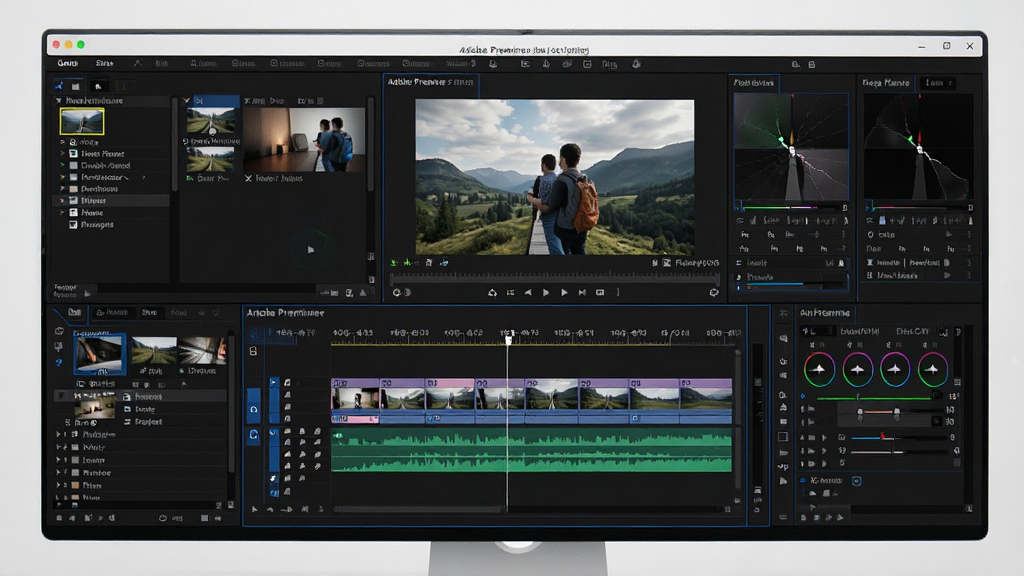1024x576 pixels.
Task: Adjust the green slider under the color wheels
Action: coord(873,397)
